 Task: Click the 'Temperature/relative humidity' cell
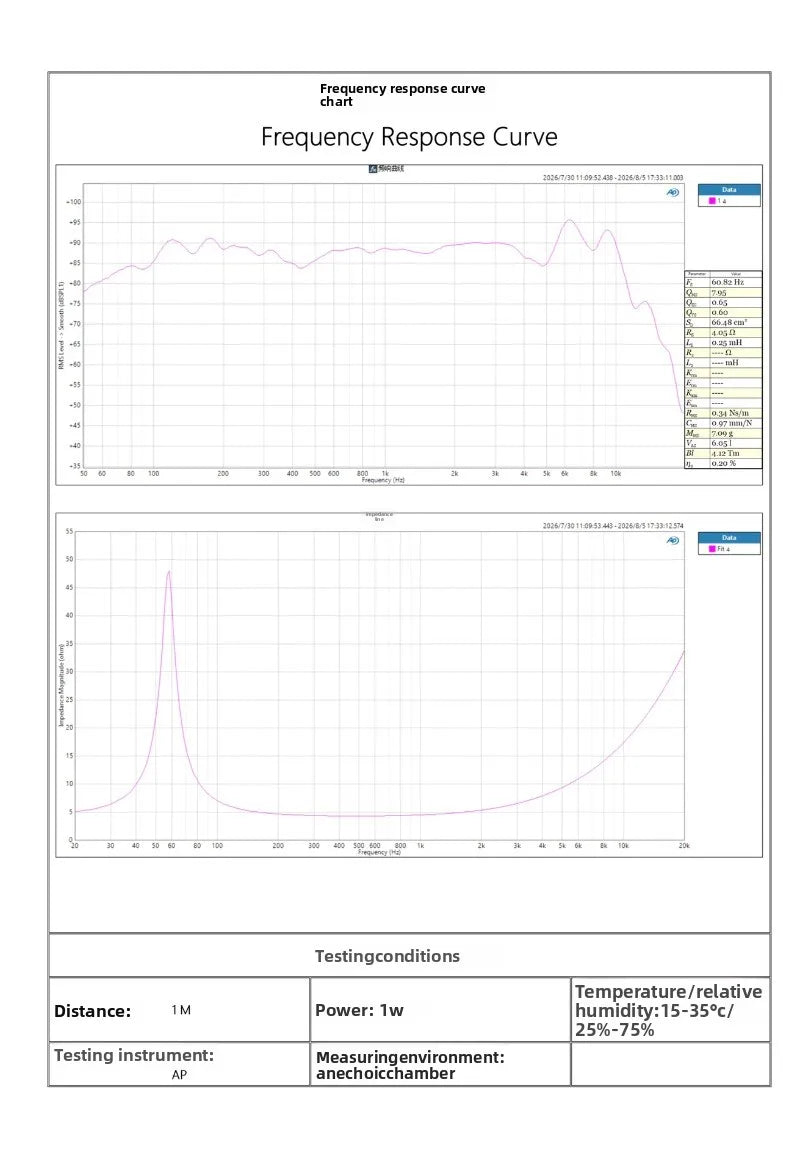669,1011
